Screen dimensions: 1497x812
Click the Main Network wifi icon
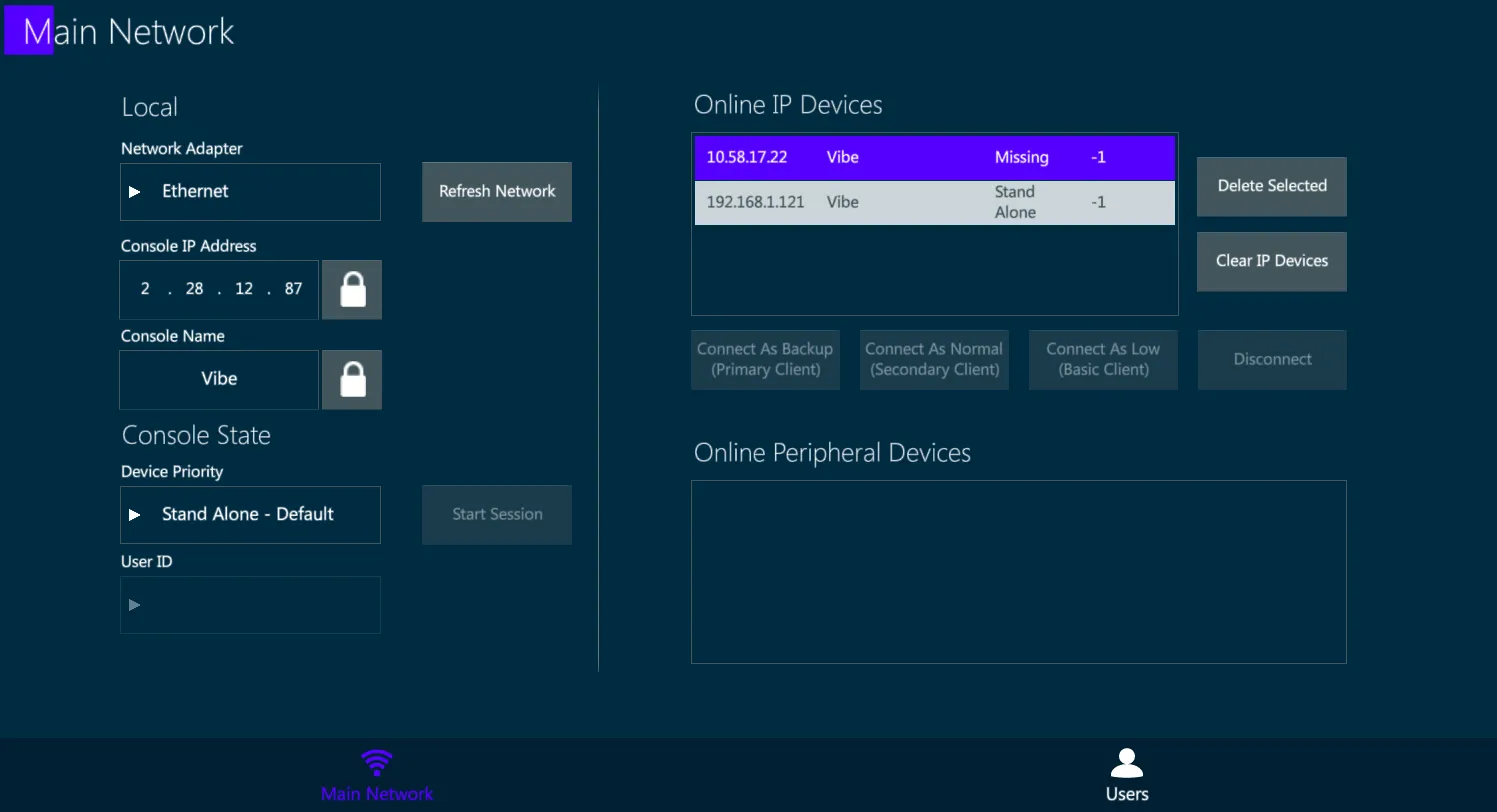(377, 763)
